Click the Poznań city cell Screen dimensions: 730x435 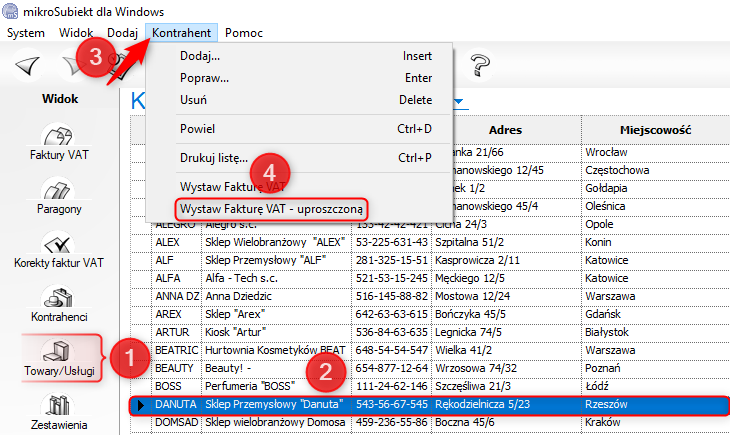(656, 368)
